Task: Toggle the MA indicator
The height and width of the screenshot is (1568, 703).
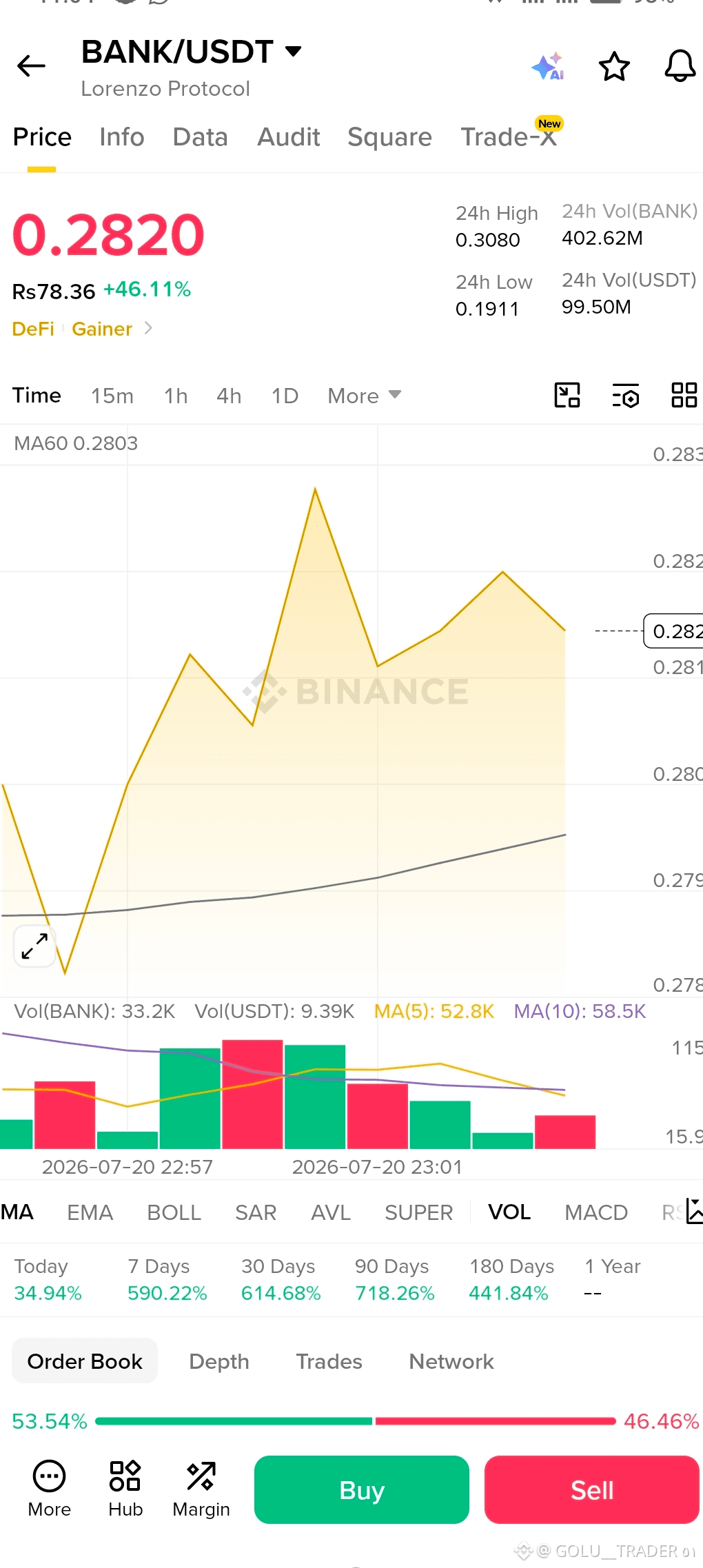Action: coord(17,1212)
